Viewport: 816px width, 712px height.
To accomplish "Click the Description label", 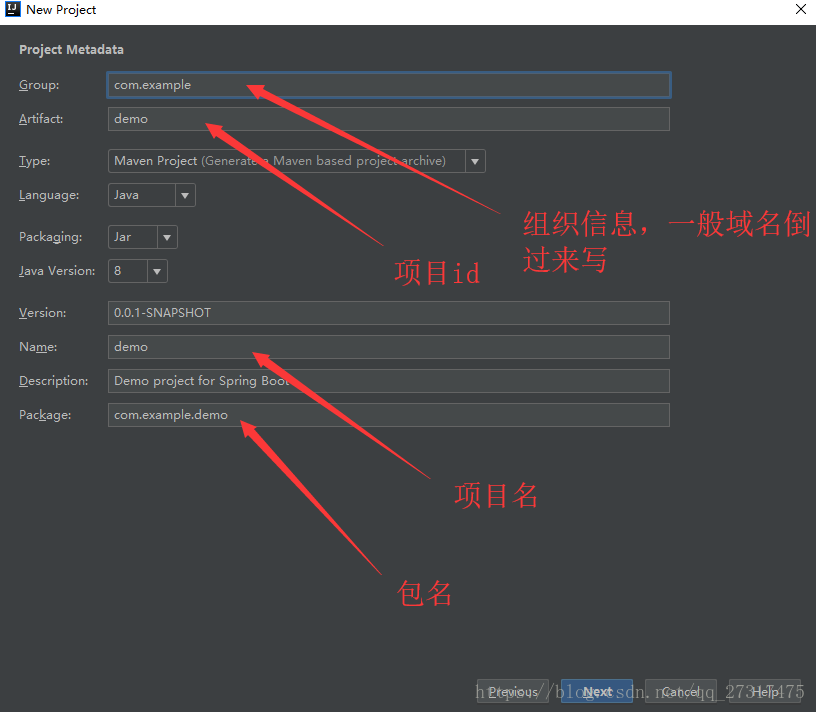I will coord(54,381).
